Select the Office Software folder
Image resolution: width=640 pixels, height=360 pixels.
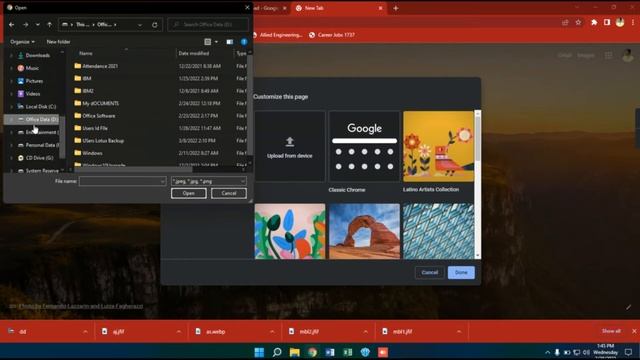(98, 116)
